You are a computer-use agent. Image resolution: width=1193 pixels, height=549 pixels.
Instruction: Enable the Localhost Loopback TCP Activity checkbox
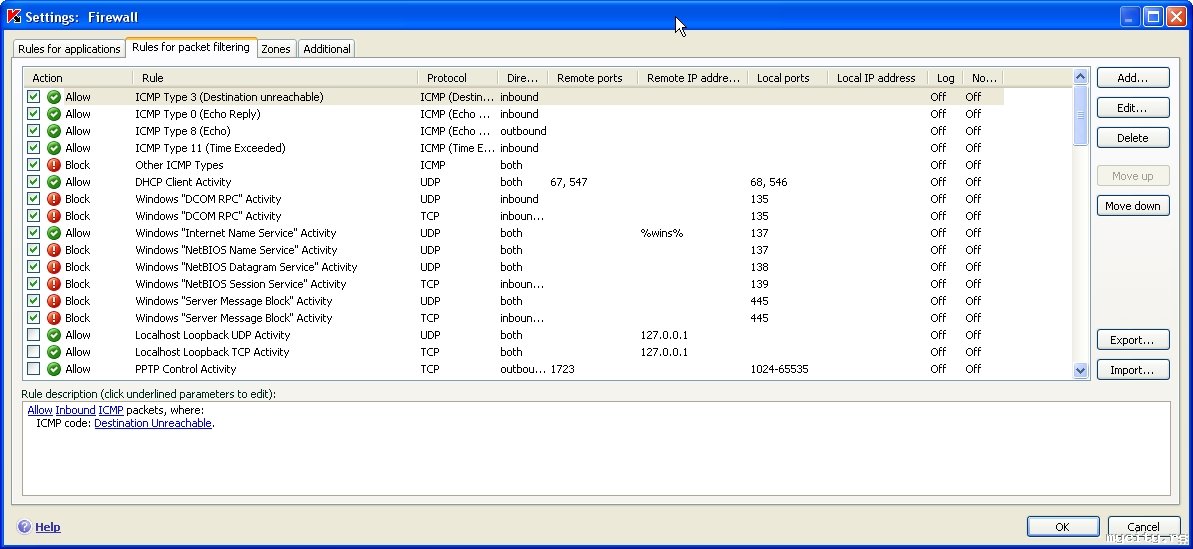(x=34, y=352)
